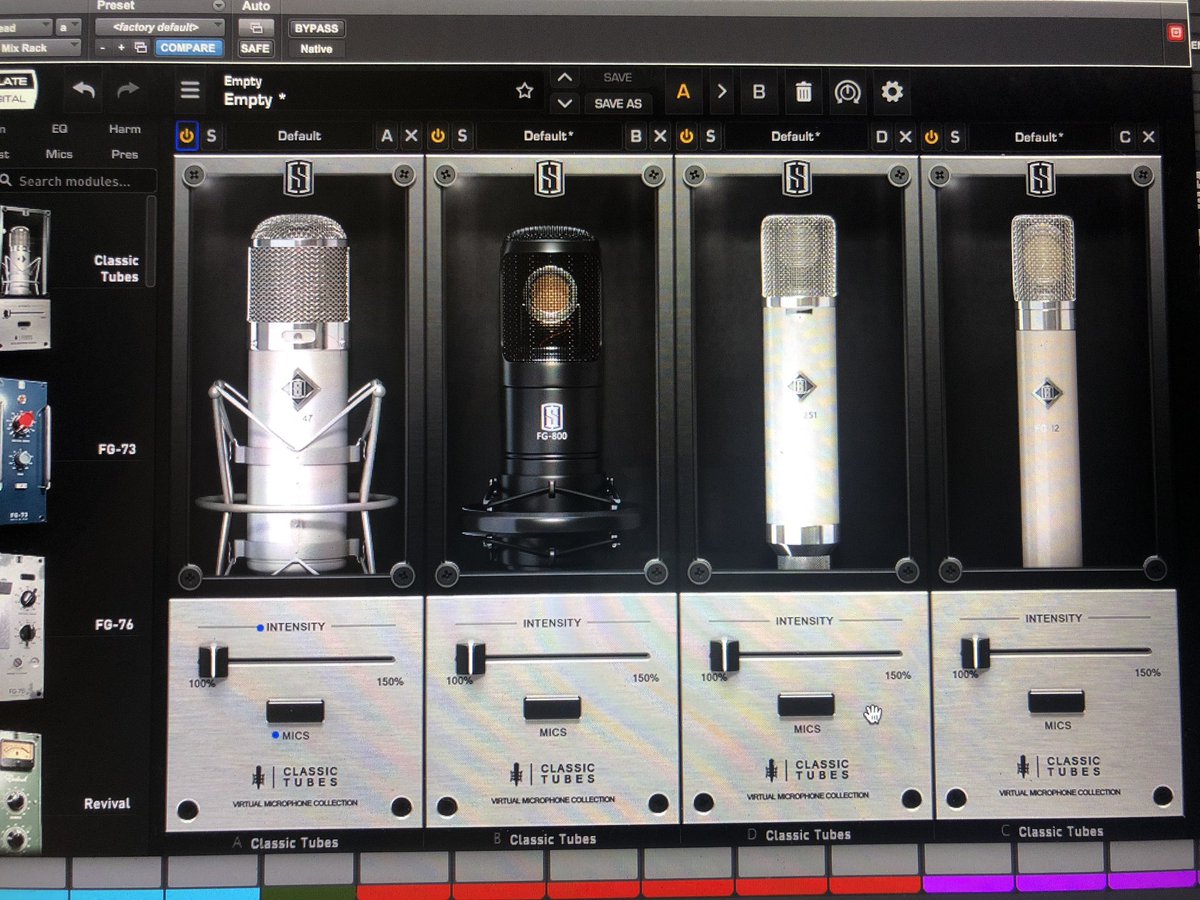Viewport: 1200px width, 900px height.
Task: Select the FG-47 microphone image
Action: click(x=296, y=395)
